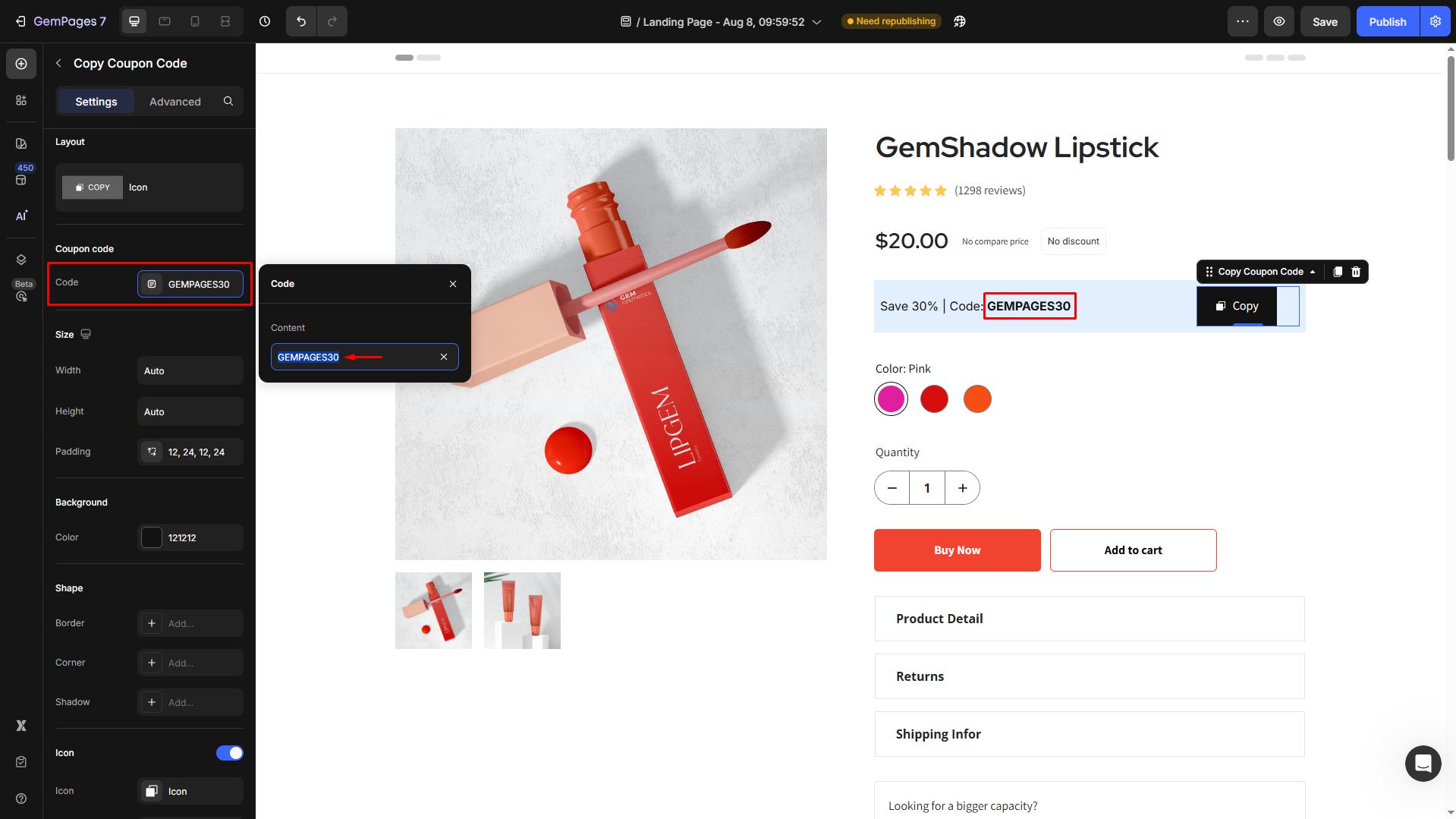Select the red color option

click(x=934, y=399)
